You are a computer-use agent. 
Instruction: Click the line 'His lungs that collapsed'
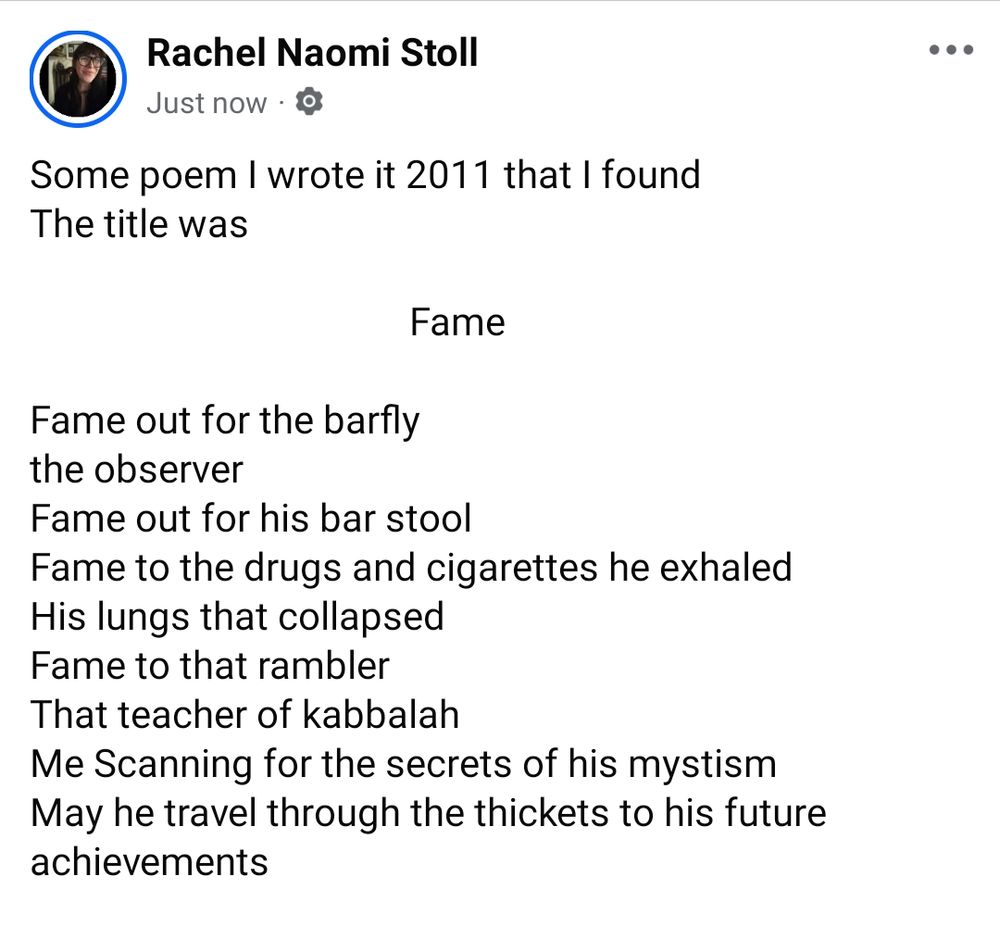[237, 617]
